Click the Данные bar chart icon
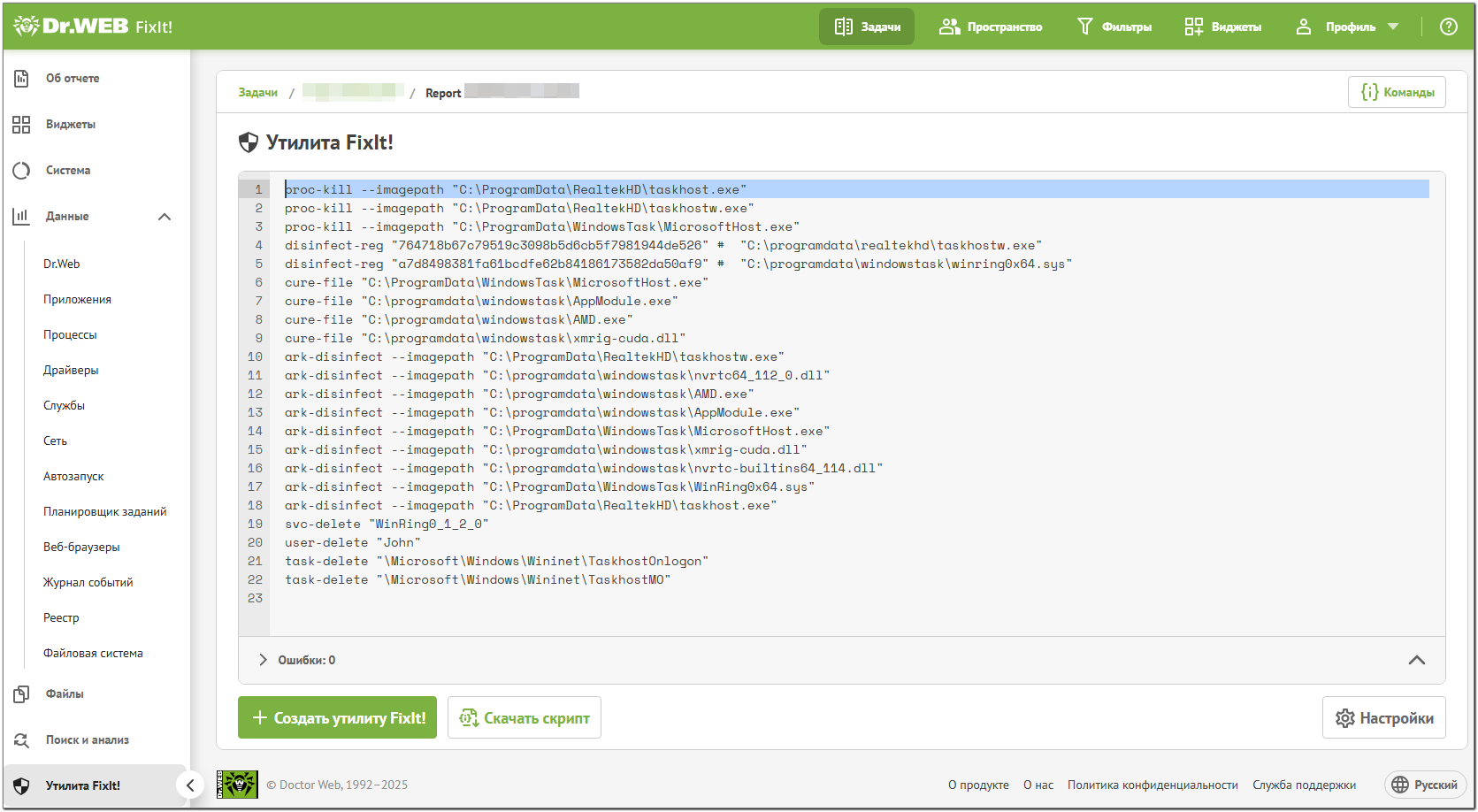Viewport: 1478px width, 812px height. click(x=21, y=217)
